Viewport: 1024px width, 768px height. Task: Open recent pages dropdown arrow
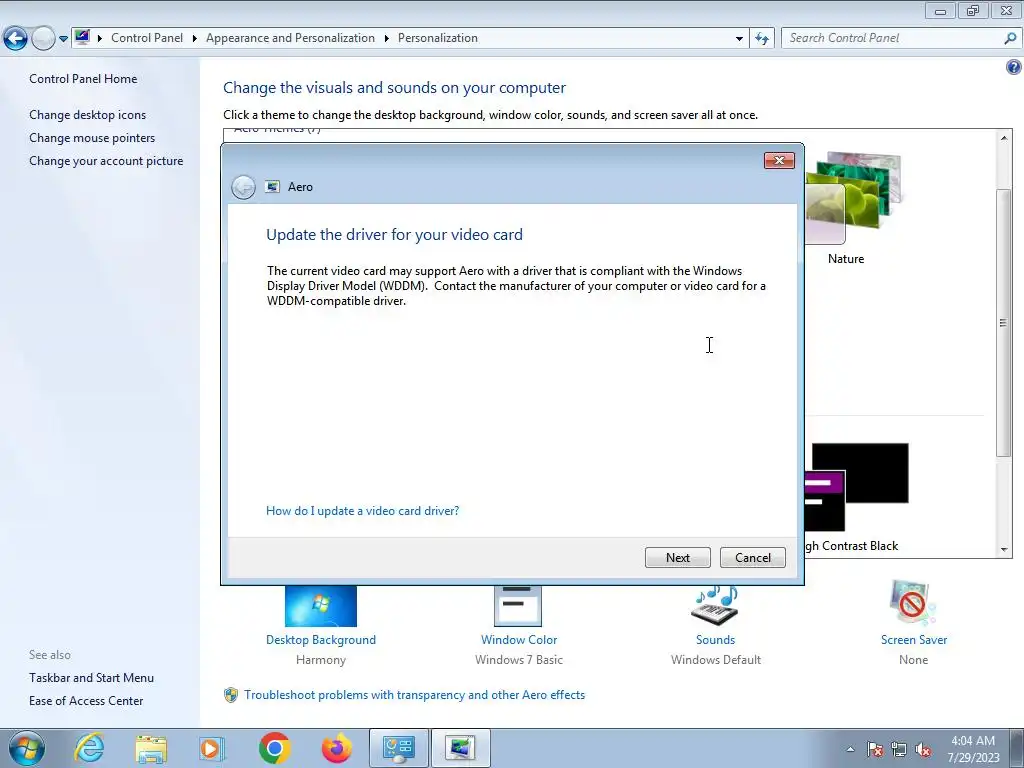coord(63,39)
